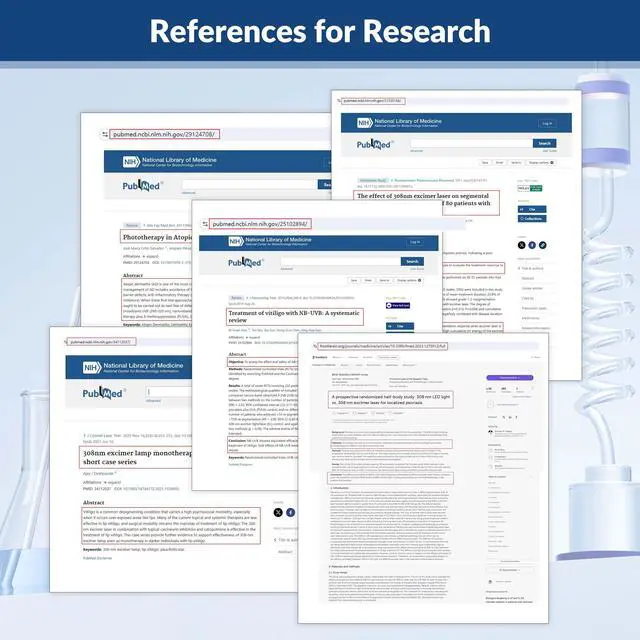Click the X share icon on the excimer laser page
Screen dimensions: 640x640
pyautogui.click(x=521, y=244)
